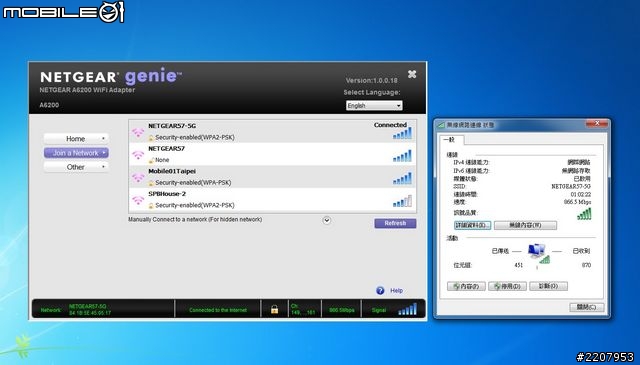Image resolution: width=640 pixels, height=365 pixels.
Task: Click the pink Wi-Fi icon beside NETGEAR57
Action: coord(138,155)
